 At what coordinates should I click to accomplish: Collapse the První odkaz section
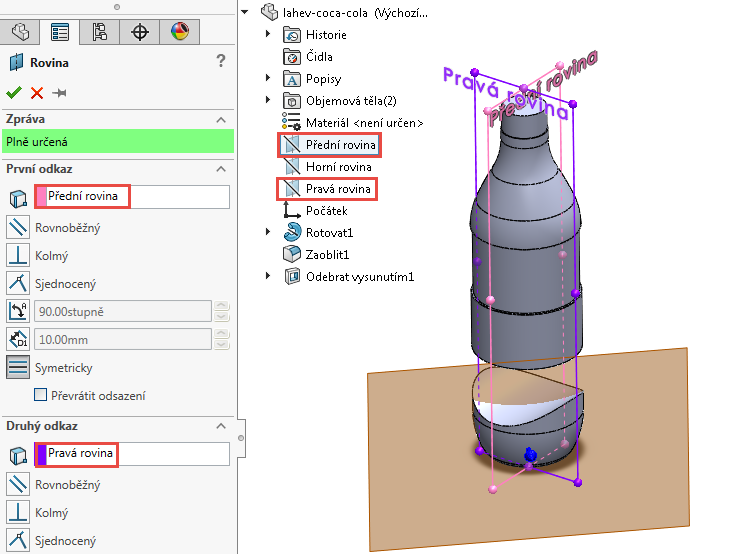click(x=221, y=169)
